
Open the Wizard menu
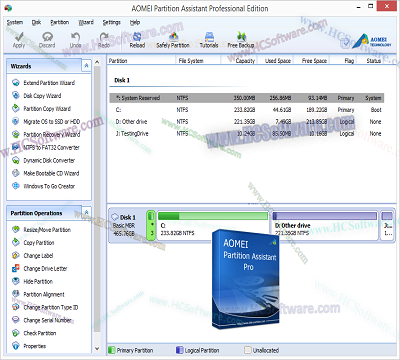tap(86, 22)
